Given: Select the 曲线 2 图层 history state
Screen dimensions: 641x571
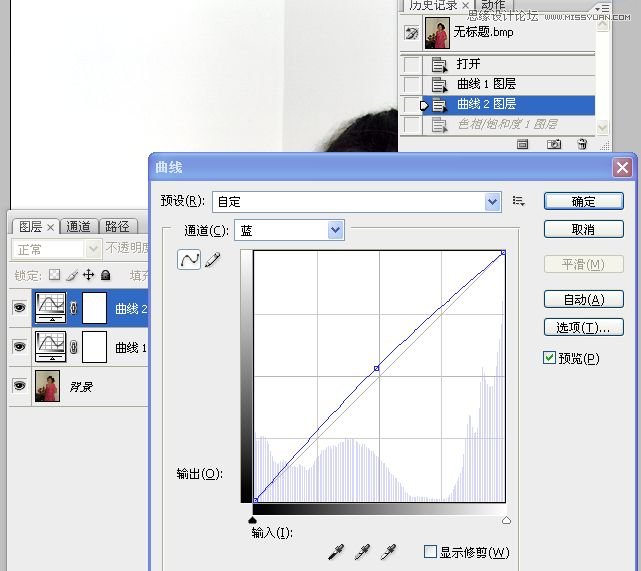Looking at the screenshot, I should click(x=509, y=105).
